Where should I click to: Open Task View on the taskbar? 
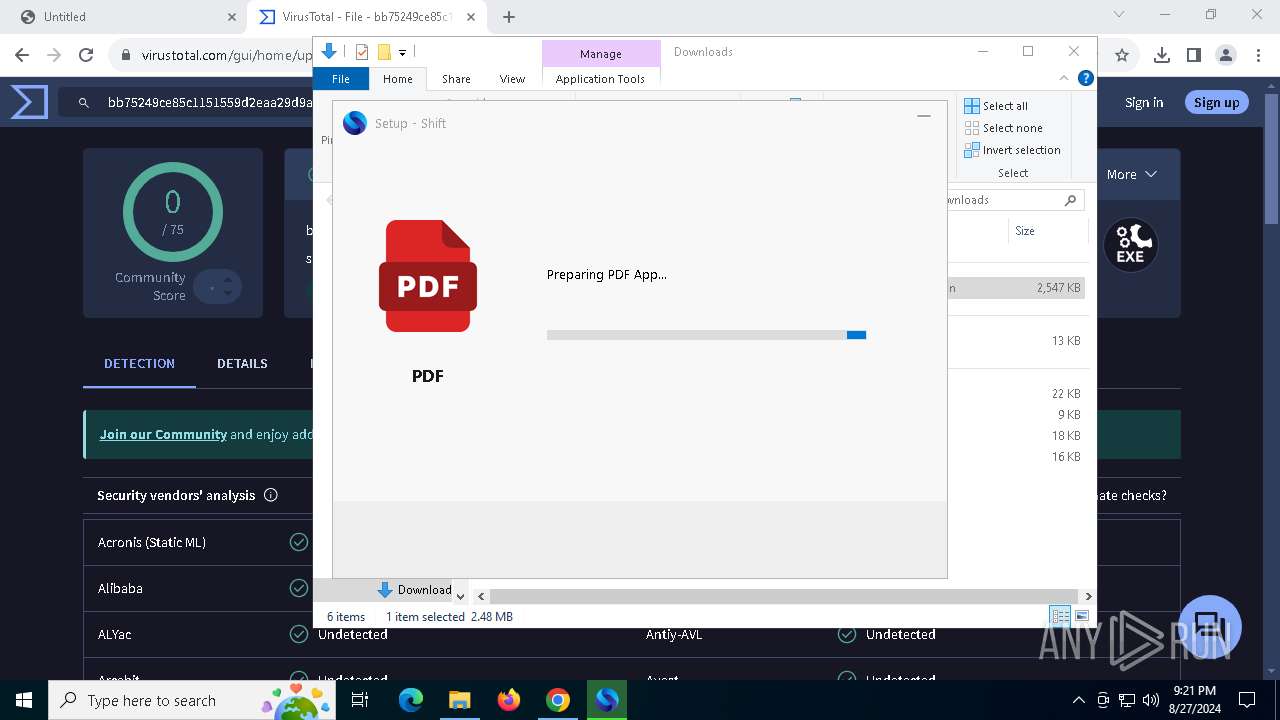[361, 700]
